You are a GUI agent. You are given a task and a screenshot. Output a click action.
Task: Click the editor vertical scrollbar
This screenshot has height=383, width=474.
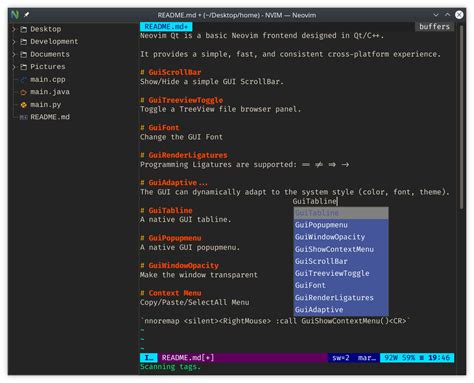click(461, 117)
